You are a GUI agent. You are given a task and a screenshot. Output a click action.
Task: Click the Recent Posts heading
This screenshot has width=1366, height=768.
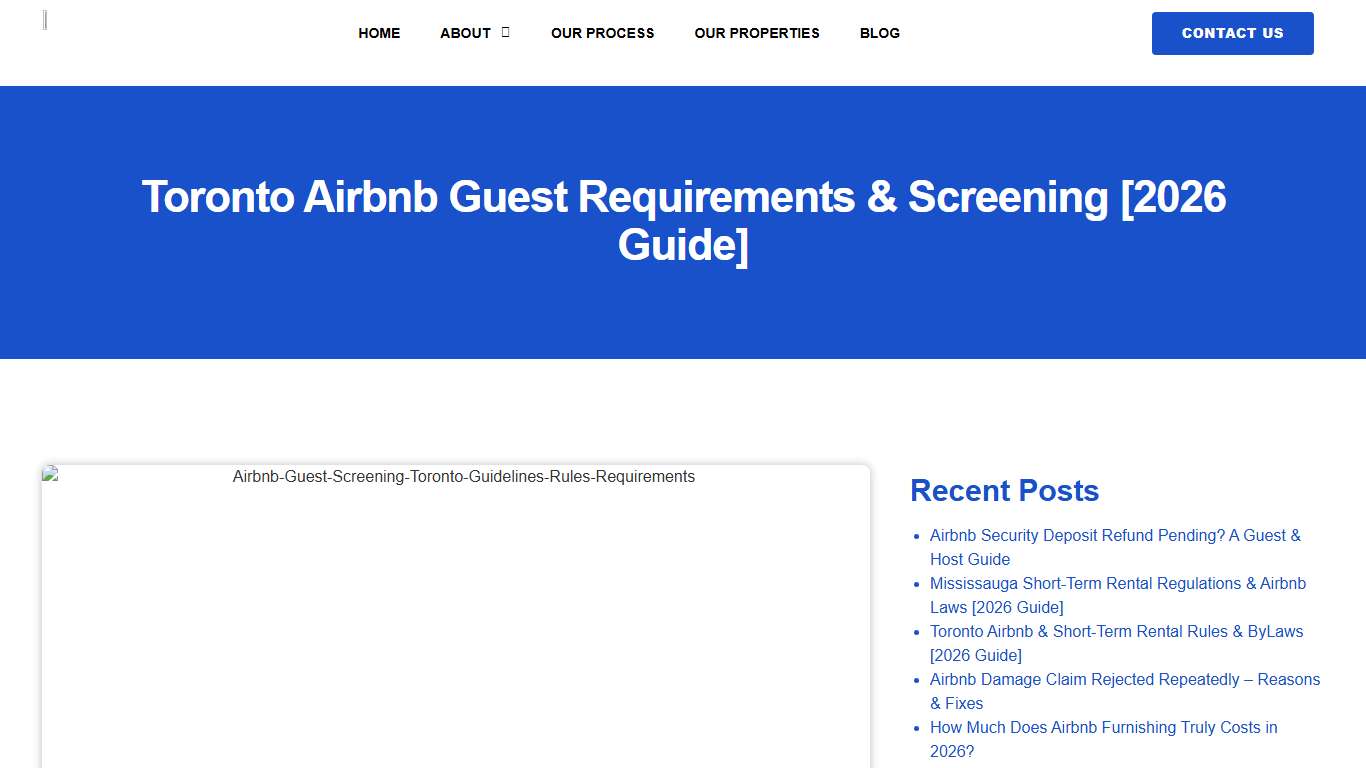pyautogui.click(x=1004, y=491)
